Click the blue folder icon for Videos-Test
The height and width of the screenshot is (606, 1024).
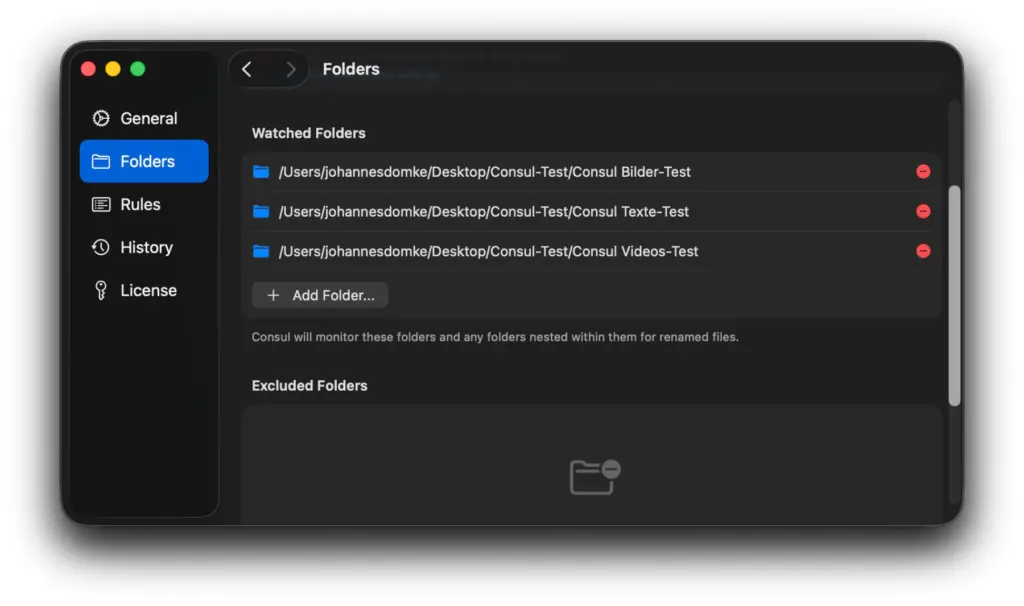click(261, 252)
